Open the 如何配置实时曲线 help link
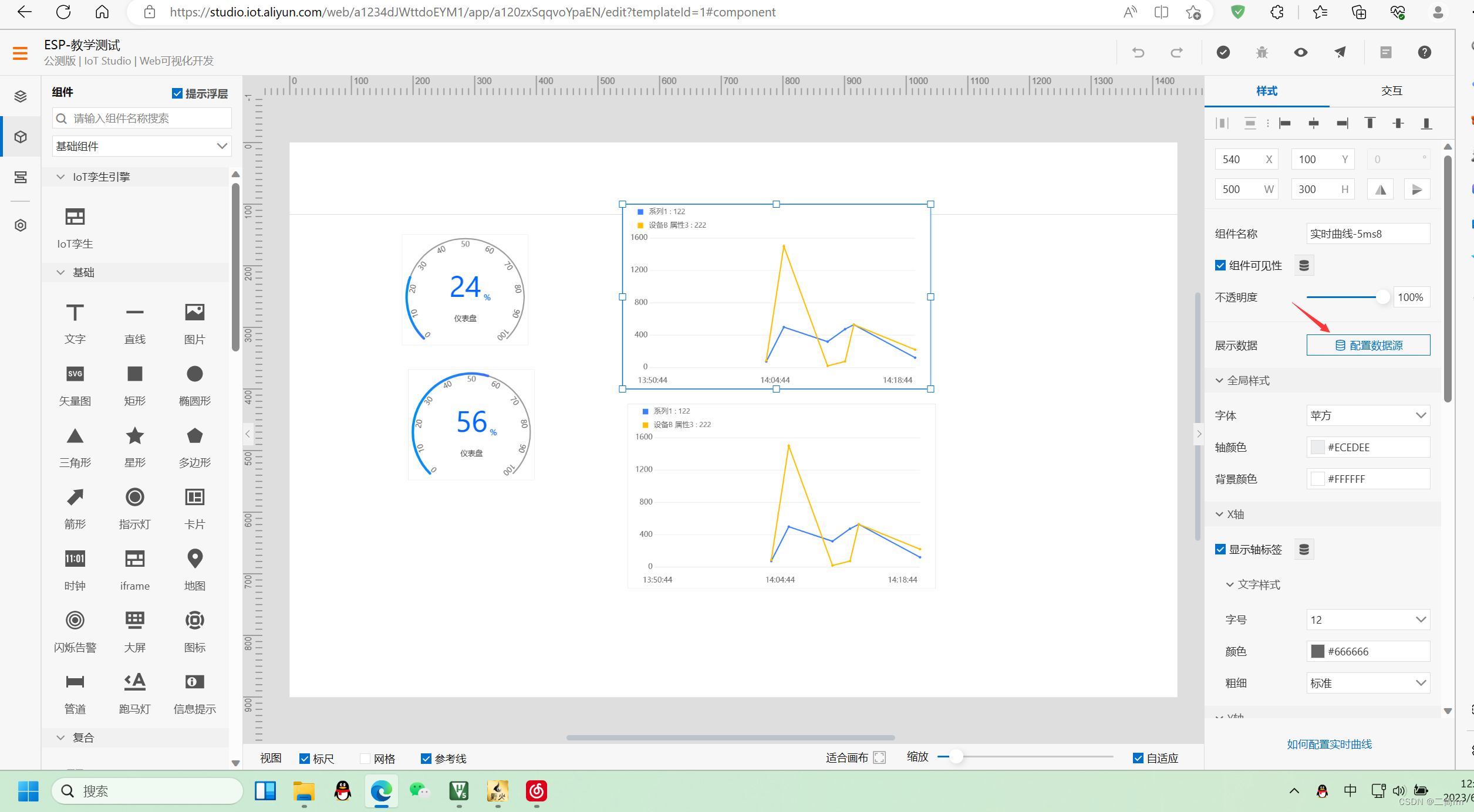 click(1329, 744)
